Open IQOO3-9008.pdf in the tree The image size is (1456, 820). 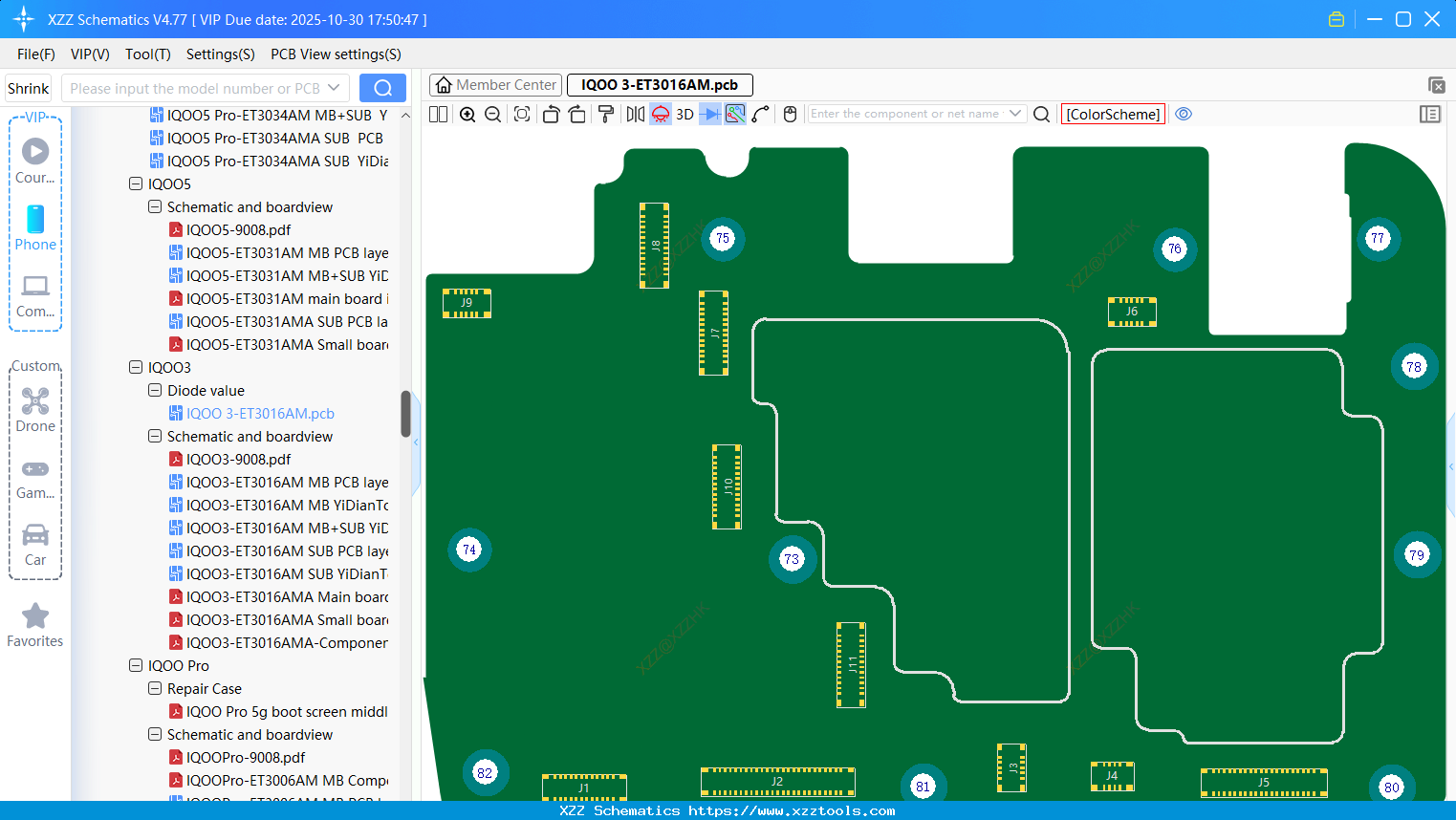pos(238,459)
